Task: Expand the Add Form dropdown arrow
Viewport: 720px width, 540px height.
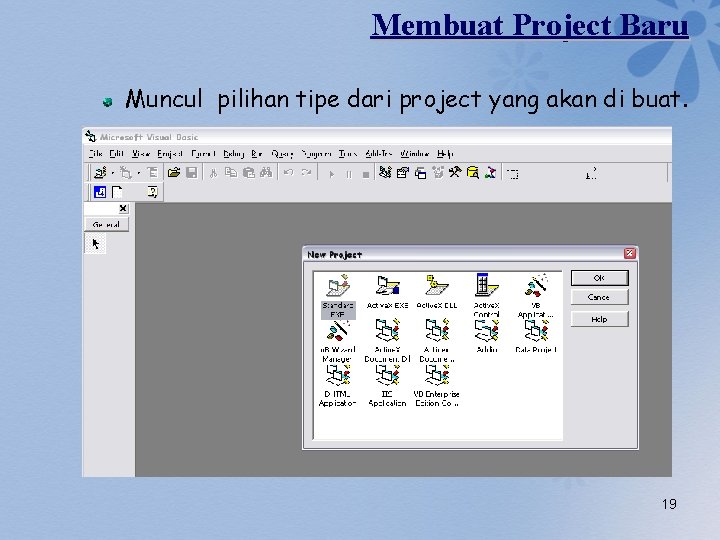Action: tap(138, 173)
